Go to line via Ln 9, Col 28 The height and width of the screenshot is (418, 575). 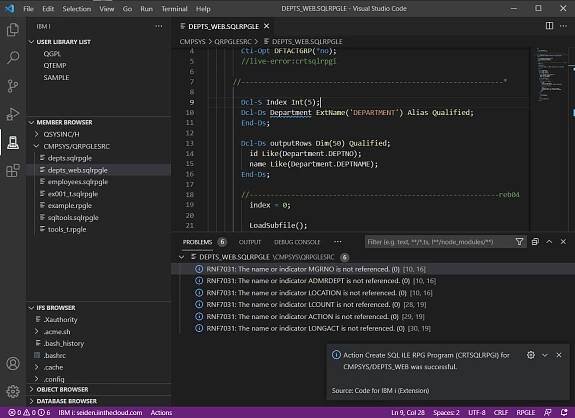pyautogui.click(x=408, y=412)
